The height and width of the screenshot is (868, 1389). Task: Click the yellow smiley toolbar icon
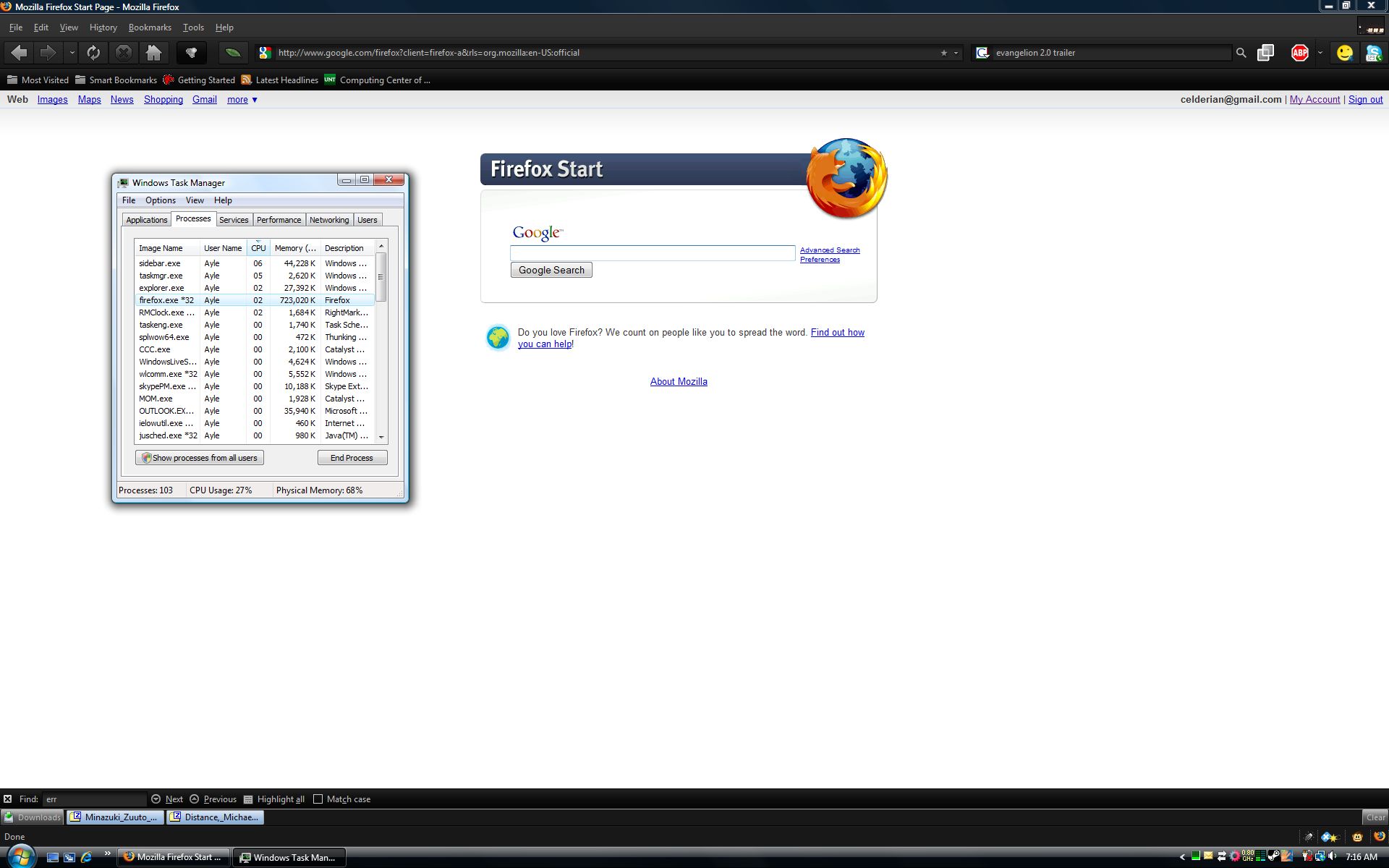[x=1345, y=53]
